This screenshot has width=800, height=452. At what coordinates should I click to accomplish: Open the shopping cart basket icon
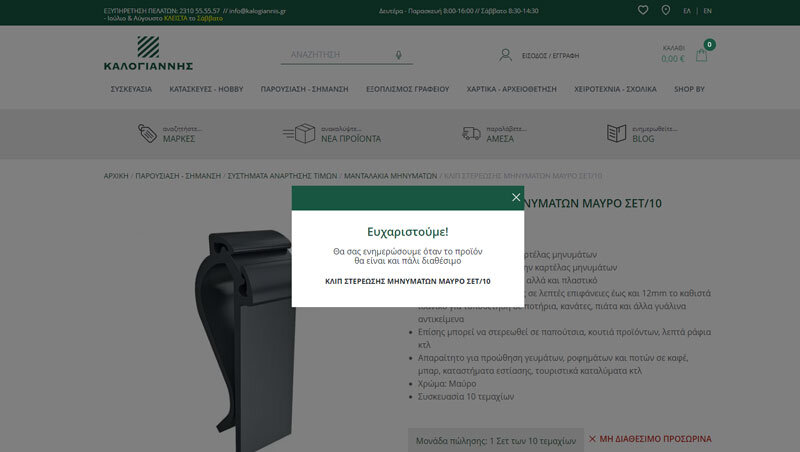(702, 55)
